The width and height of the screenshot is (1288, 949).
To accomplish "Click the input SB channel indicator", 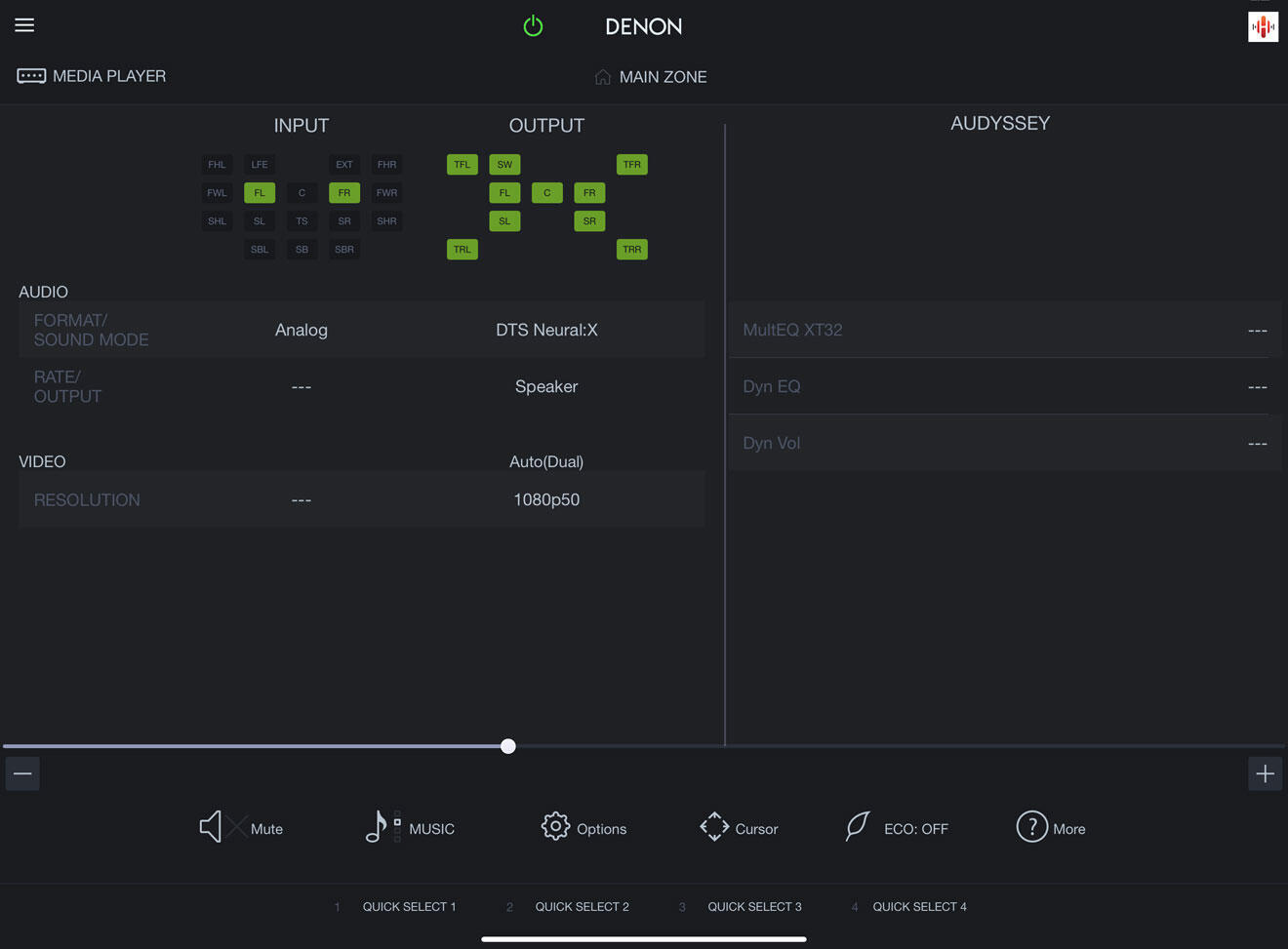I will point(302,250).
